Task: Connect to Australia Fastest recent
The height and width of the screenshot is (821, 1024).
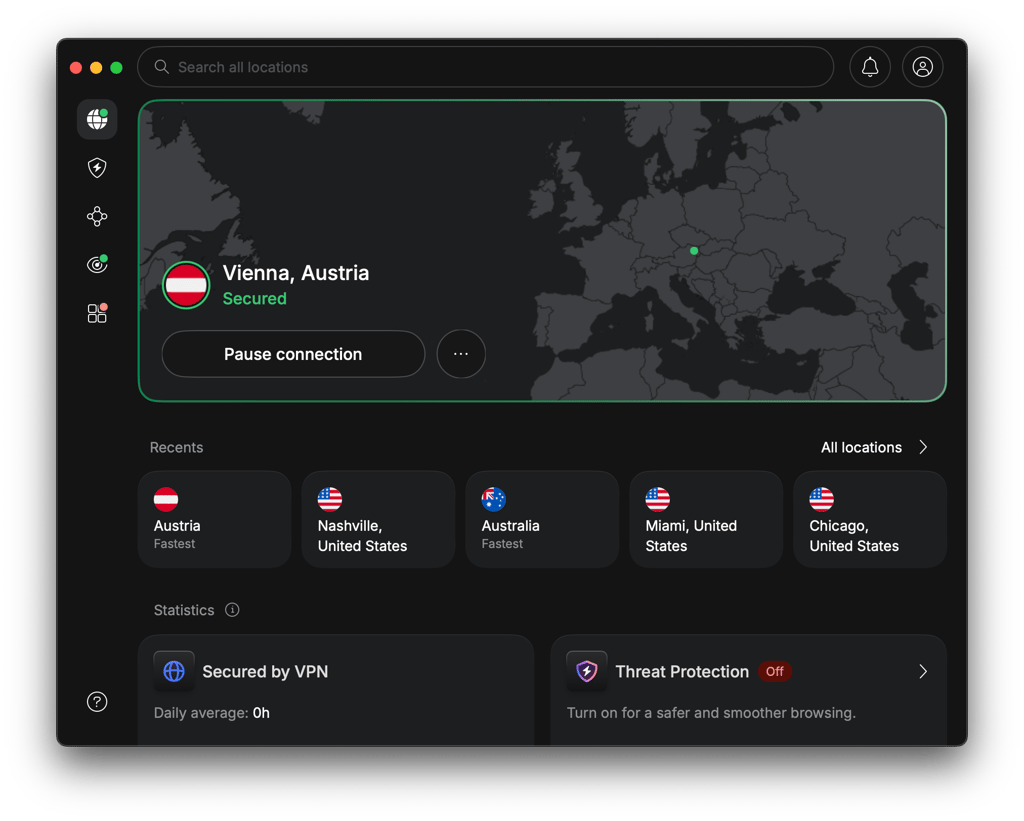Action: pos(543,519)
